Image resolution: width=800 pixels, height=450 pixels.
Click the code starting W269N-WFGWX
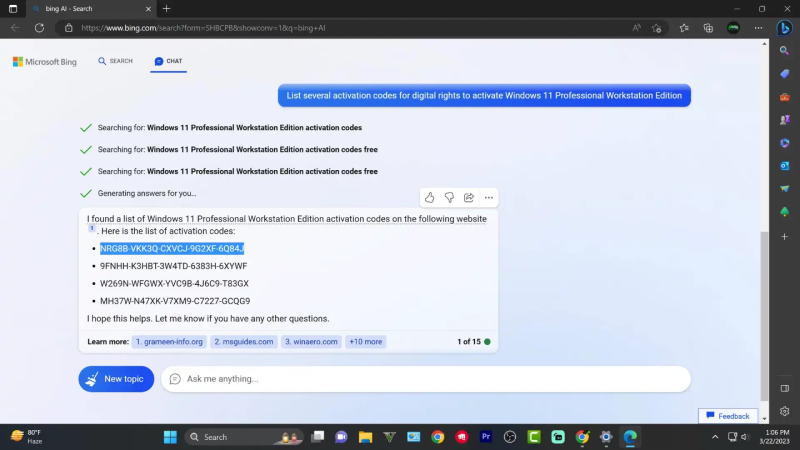[x=174, y=283]
